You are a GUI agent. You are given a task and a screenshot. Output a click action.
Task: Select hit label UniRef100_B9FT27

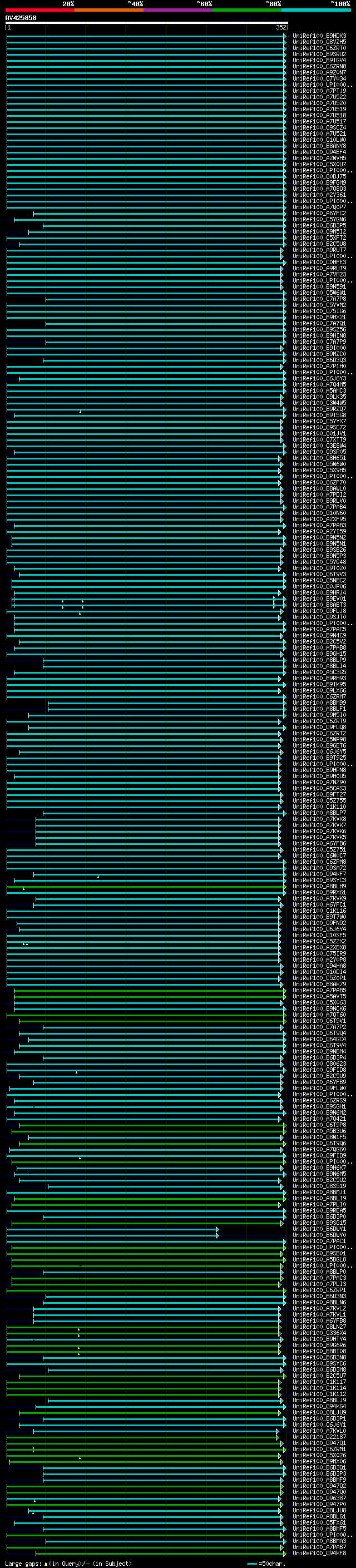[319, 794]
